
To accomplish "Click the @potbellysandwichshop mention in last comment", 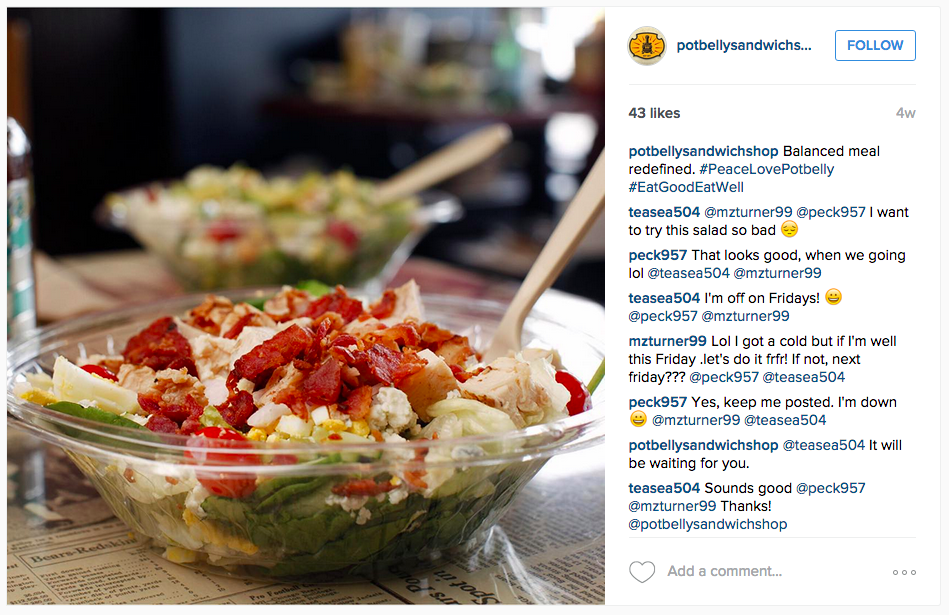I will tap(708, 524).
